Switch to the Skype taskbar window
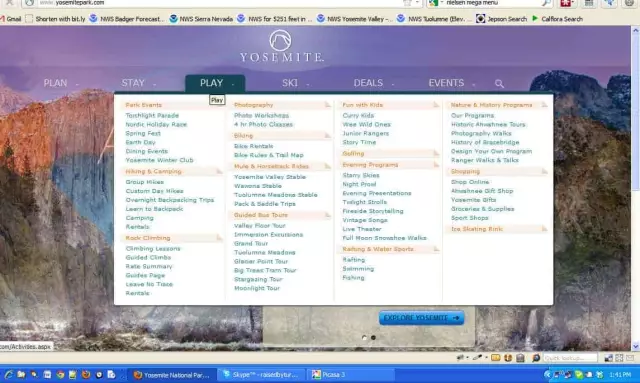The width and height of the screenshot is (640, 383). coord(261,375)
